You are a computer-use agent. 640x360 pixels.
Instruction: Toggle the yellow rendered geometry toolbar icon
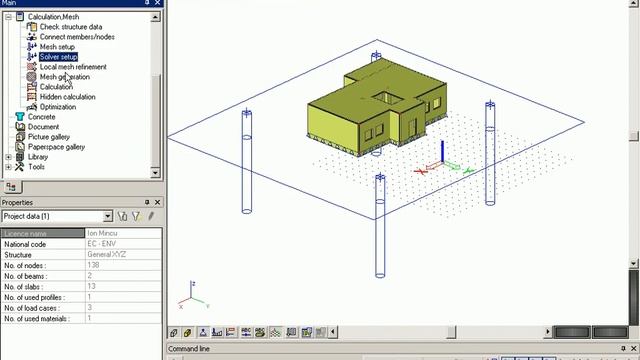click(x=188, y=333)
